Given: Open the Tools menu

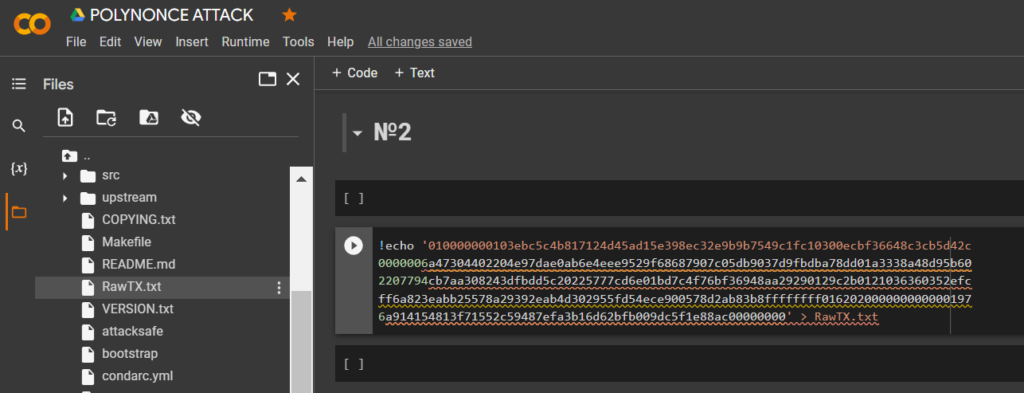Looking at the screenshot, I should click(298, 42).
